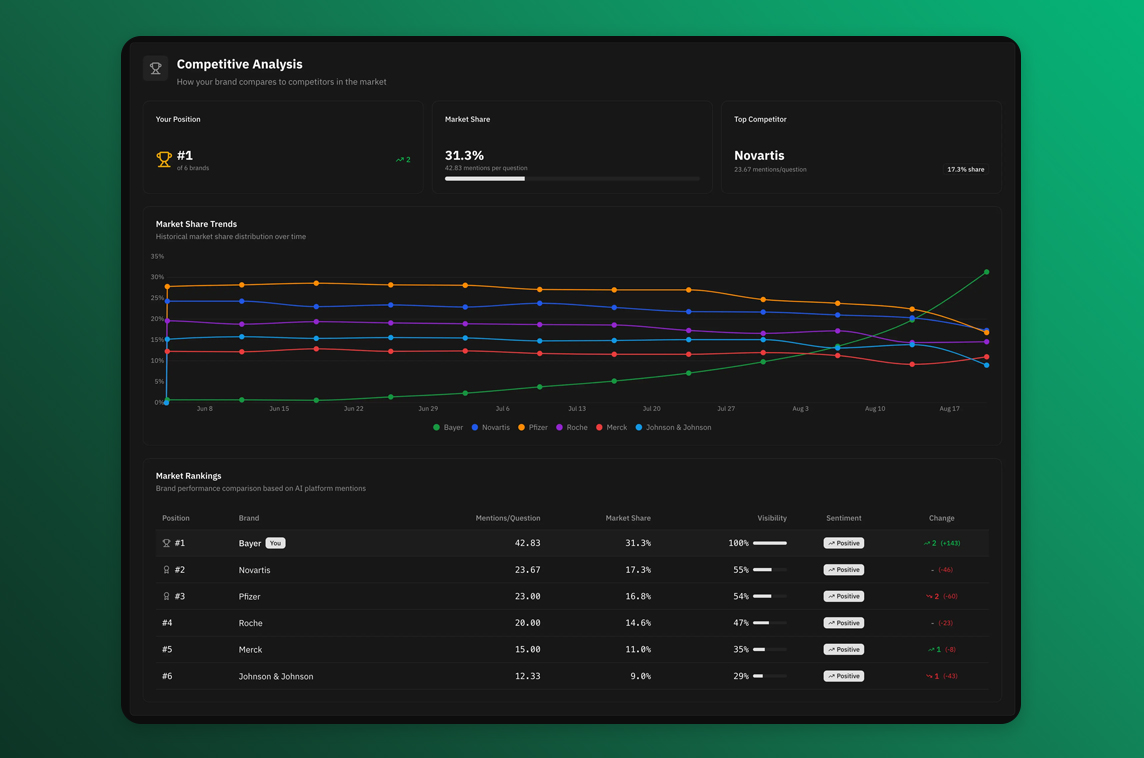Click the Positive badge in Bayer row

[x=843, y=543]
